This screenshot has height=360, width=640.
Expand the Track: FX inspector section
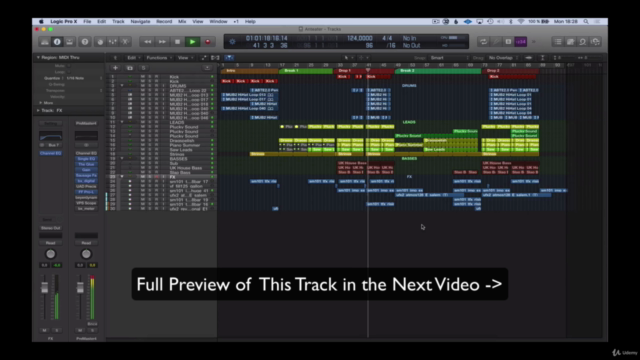[38, 110]
